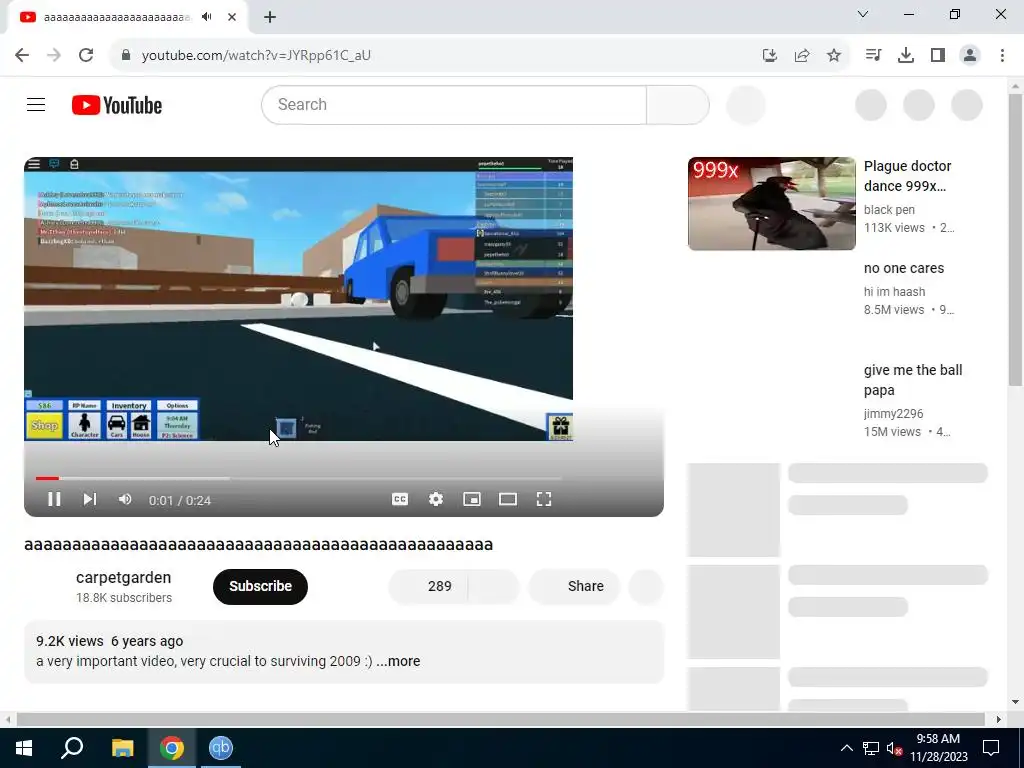Reload the current page

(x=86, y=55)
